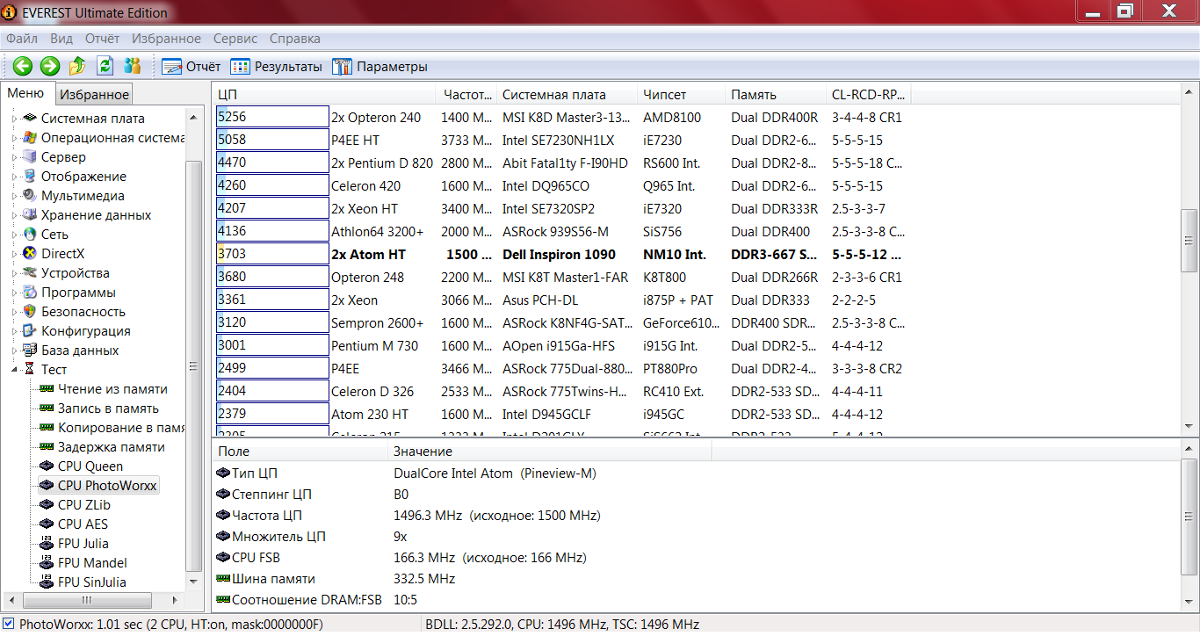The image size is (1200, 633).
Task: Sort by the Чипсет column header
Action: point(681,94)
